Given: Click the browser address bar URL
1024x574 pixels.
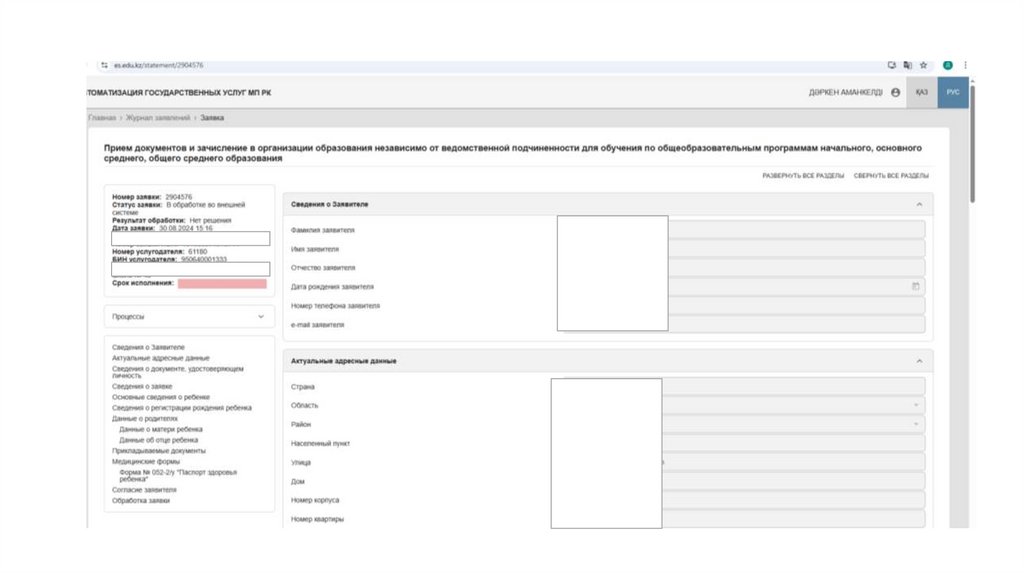Looking at the screenshot, I should click(159, 65).
